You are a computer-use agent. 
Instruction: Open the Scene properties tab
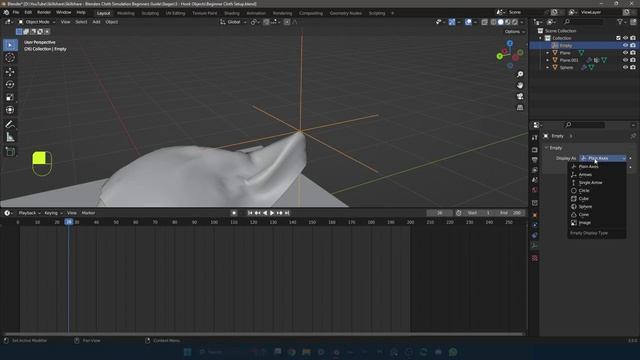tap(535, 180)
